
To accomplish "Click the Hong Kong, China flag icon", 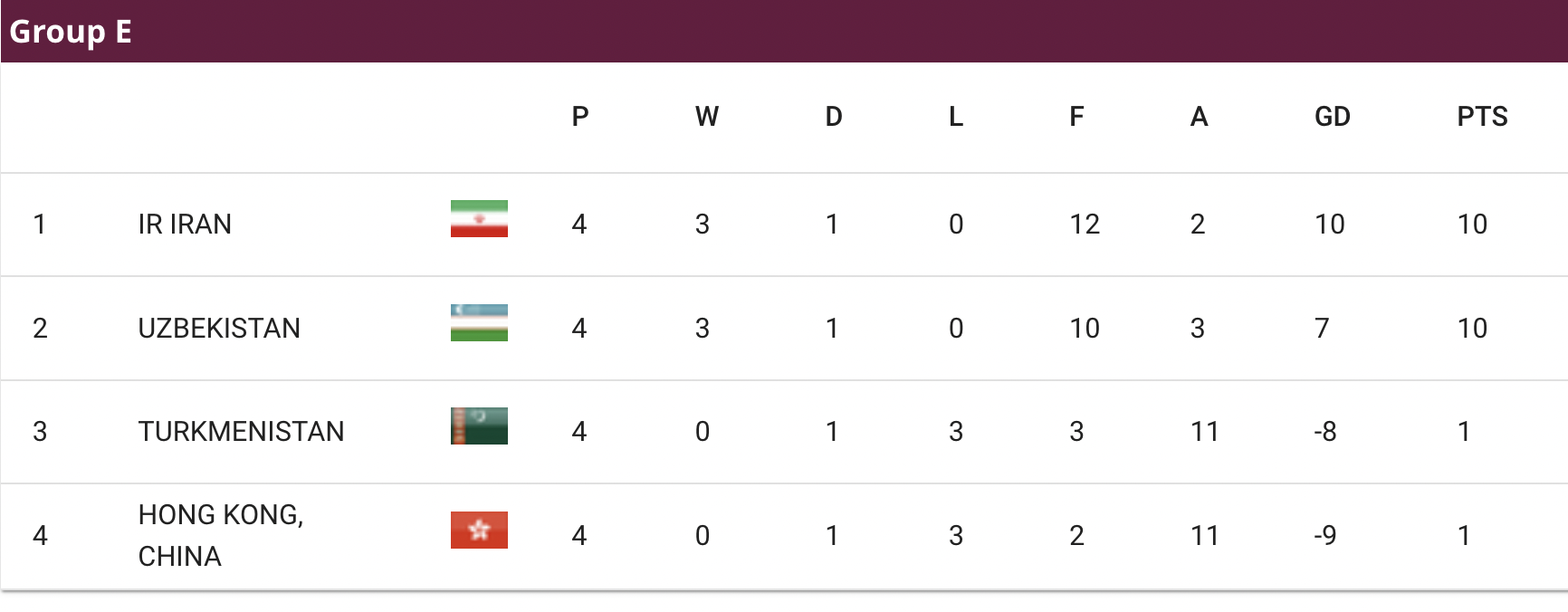I will 479,530.
